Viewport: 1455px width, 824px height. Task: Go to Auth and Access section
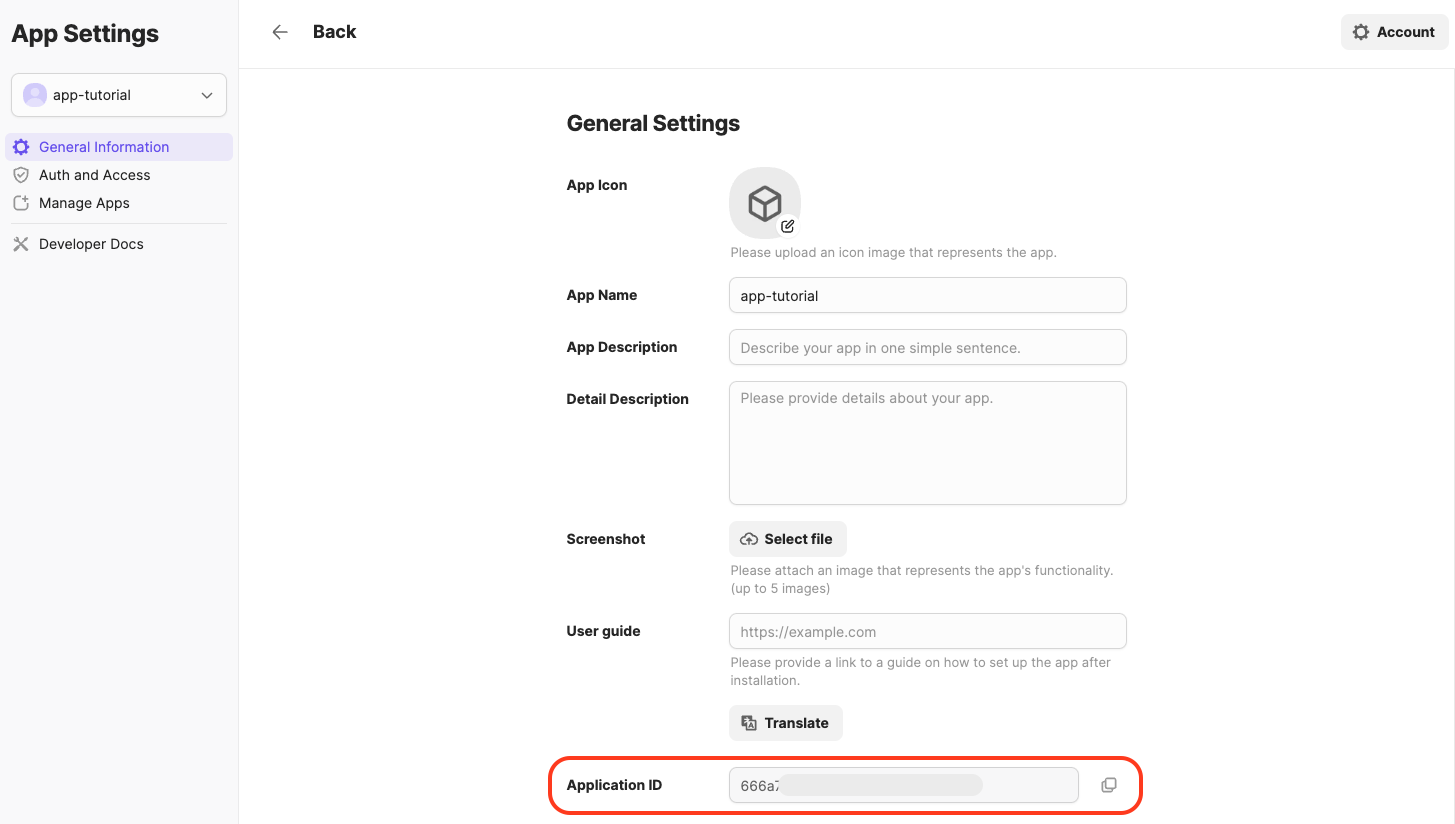pos(94,175)
